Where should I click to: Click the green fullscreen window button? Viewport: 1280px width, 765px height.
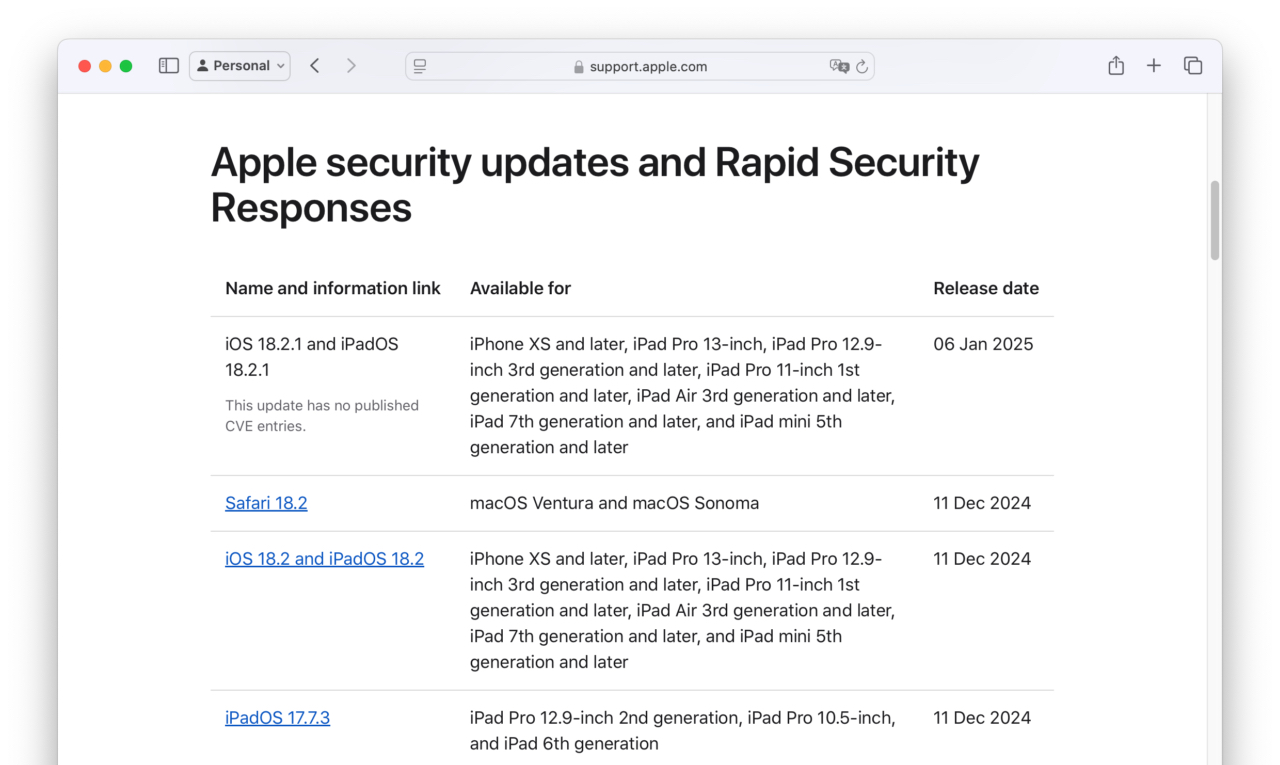tap(126, 66)
